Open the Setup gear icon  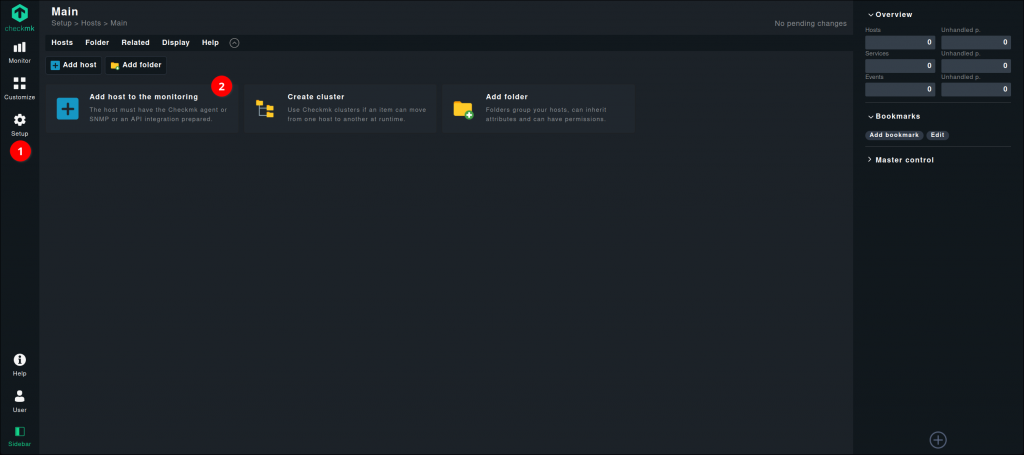point(19,120)
